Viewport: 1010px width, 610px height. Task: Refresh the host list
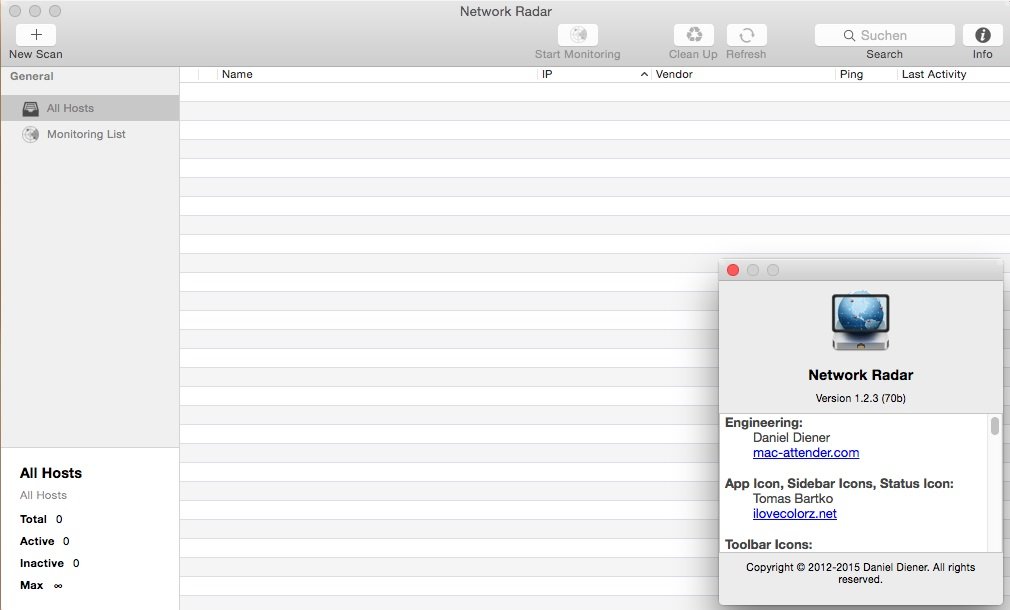pos(746,35)
